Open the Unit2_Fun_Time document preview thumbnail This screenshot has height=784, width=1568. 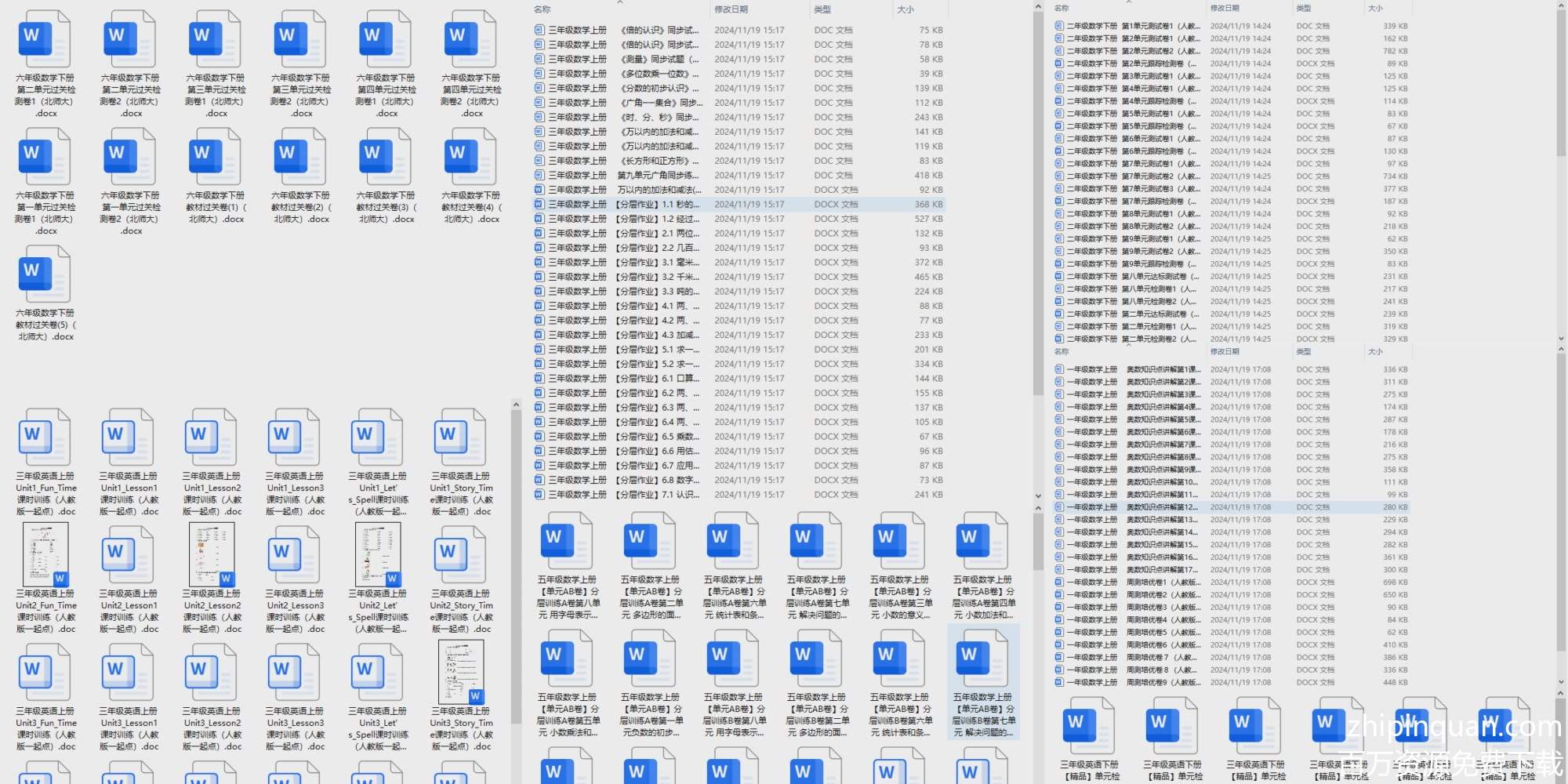[x=45, y=554]
